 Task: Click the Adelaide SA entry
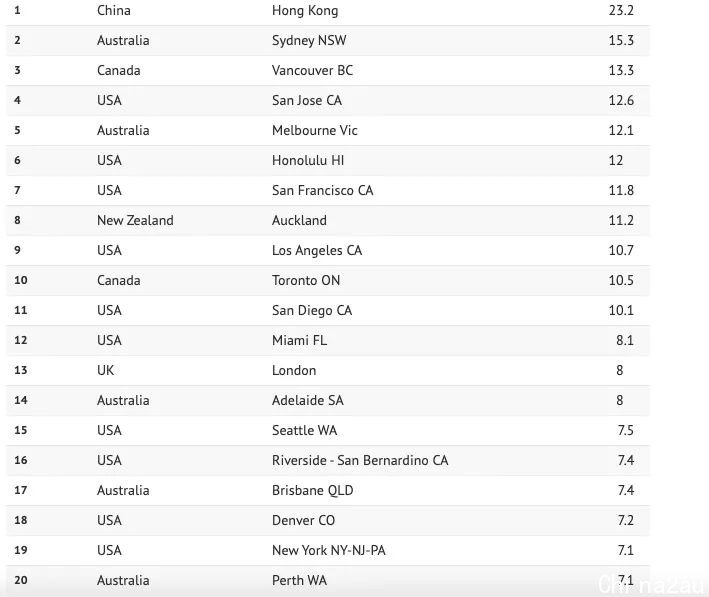click(307, 400)
